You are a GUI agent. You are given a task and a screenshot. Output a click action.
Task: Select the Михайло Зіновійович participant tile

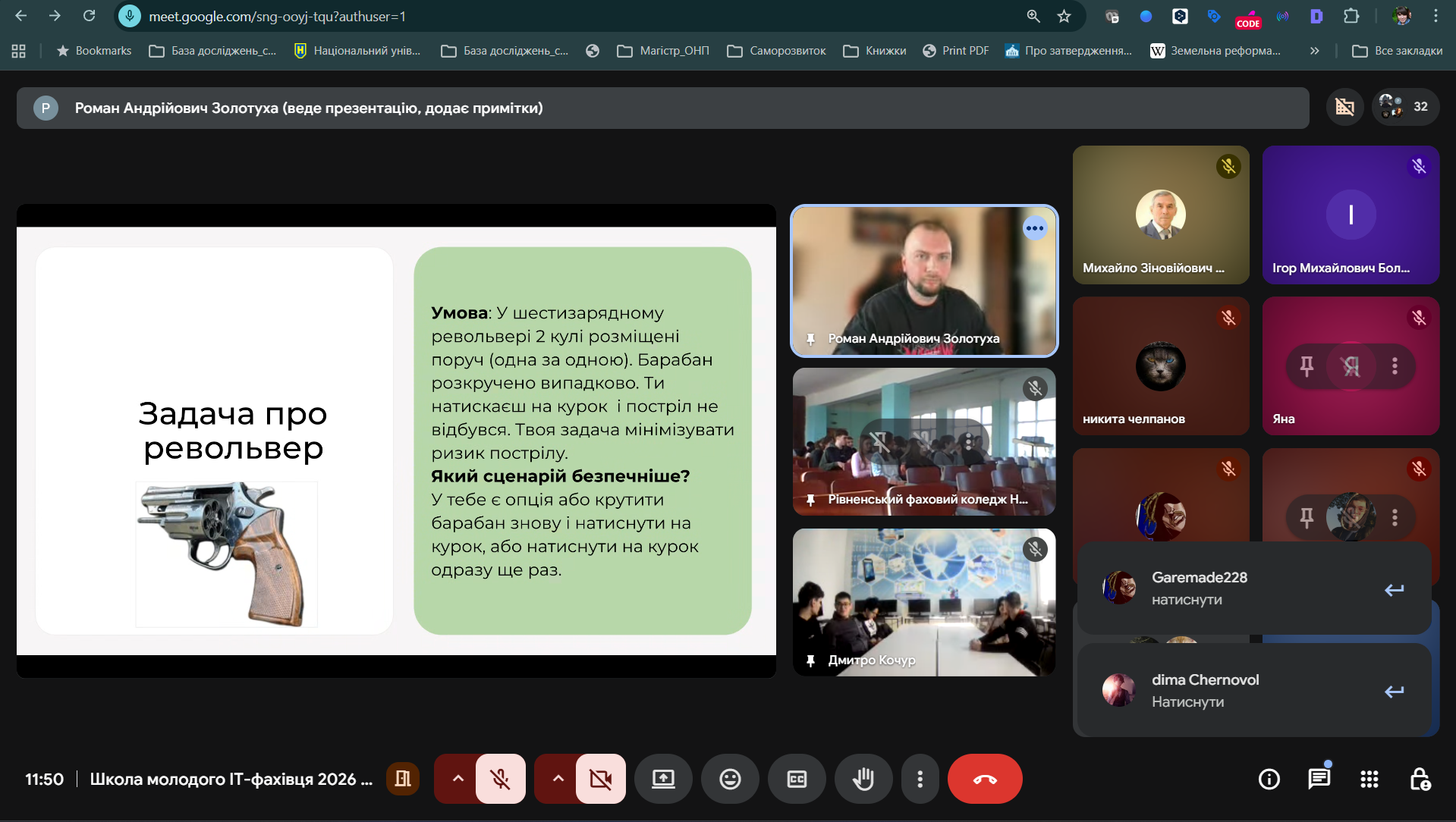1161,215
